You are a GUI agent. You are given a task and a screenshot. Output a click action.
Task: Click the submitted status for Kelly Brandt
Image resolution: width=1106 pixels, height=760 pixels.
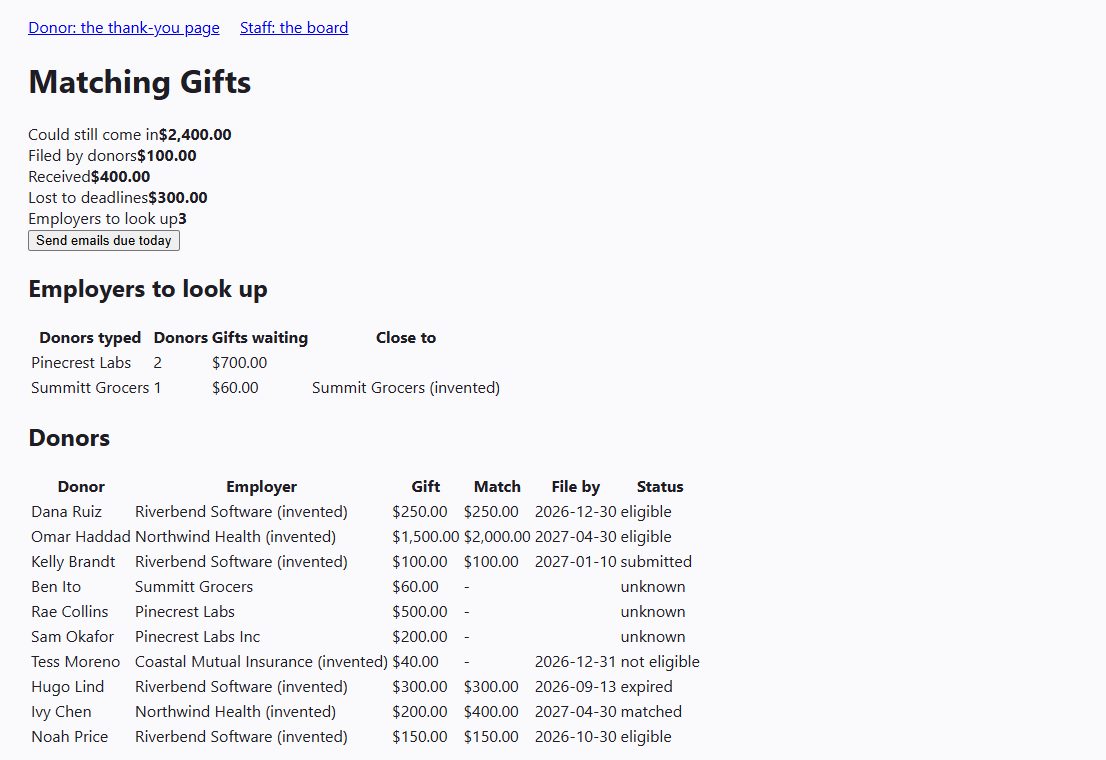(x=656, y=562)
